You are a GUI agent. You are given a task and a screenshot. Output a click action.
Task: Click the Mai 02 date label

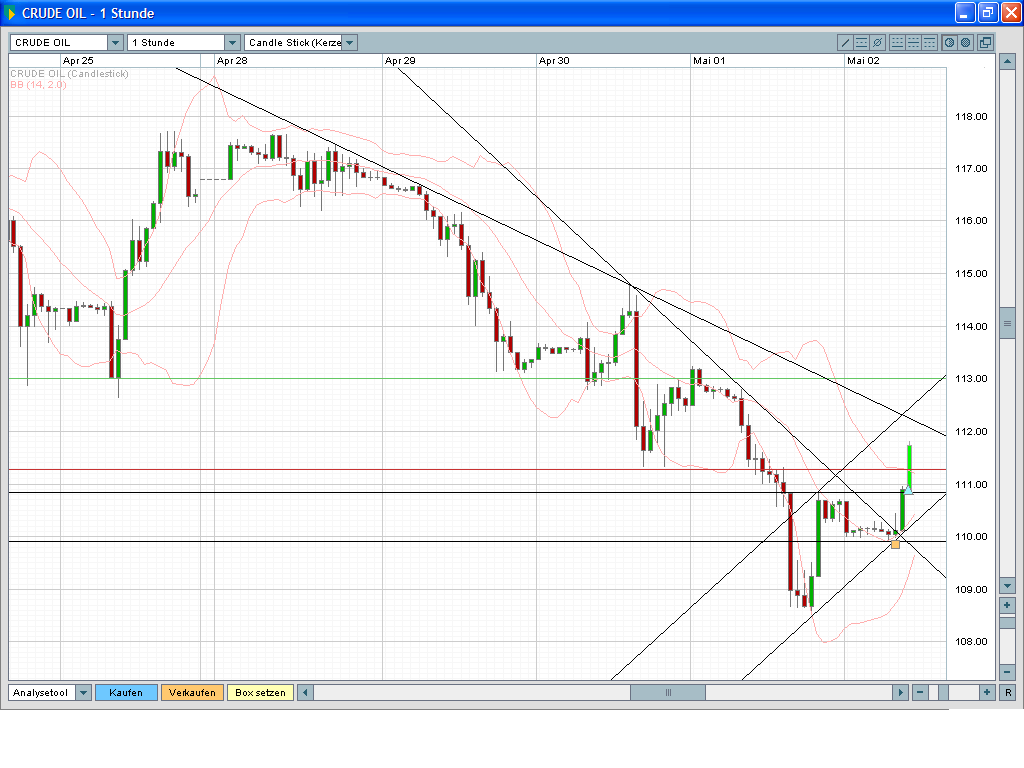pos(863,61)
